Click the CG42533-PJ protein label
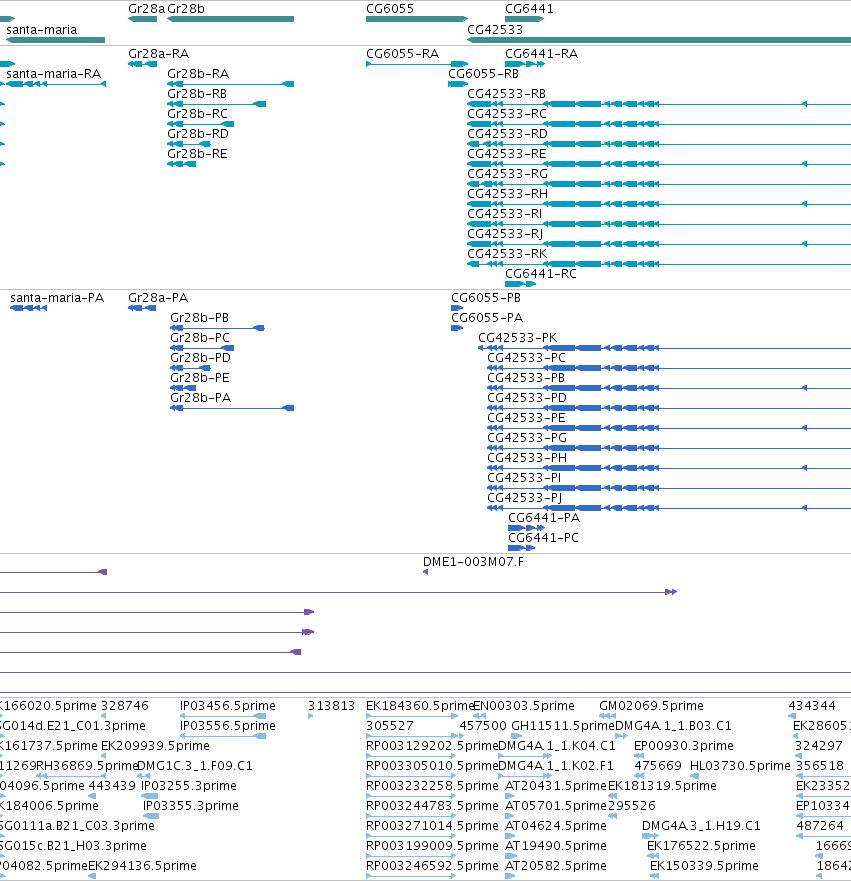The image size is (851, 881). [x=525, y=498]
